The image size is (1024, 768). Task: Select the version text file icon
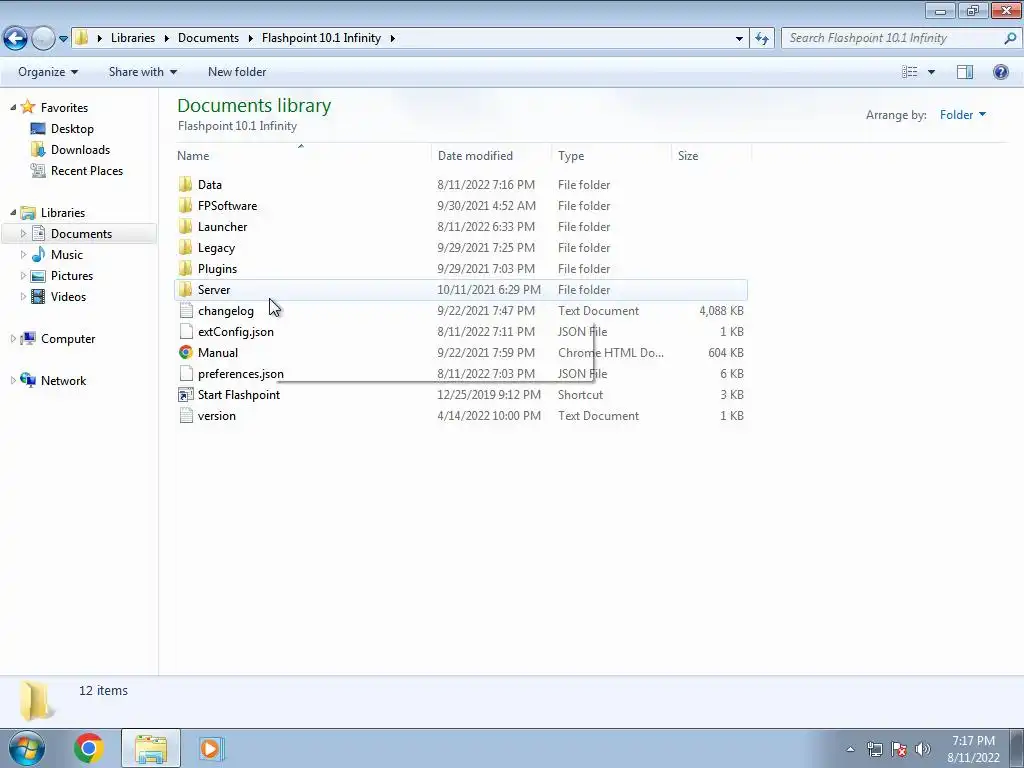tap(186, 415)
